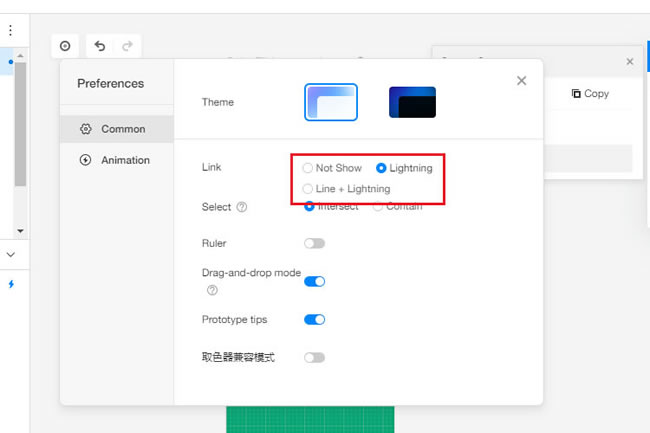The width and height of the screenshot is (650, 433).
Task: Click the Ruler label
Action: [214, 243]
